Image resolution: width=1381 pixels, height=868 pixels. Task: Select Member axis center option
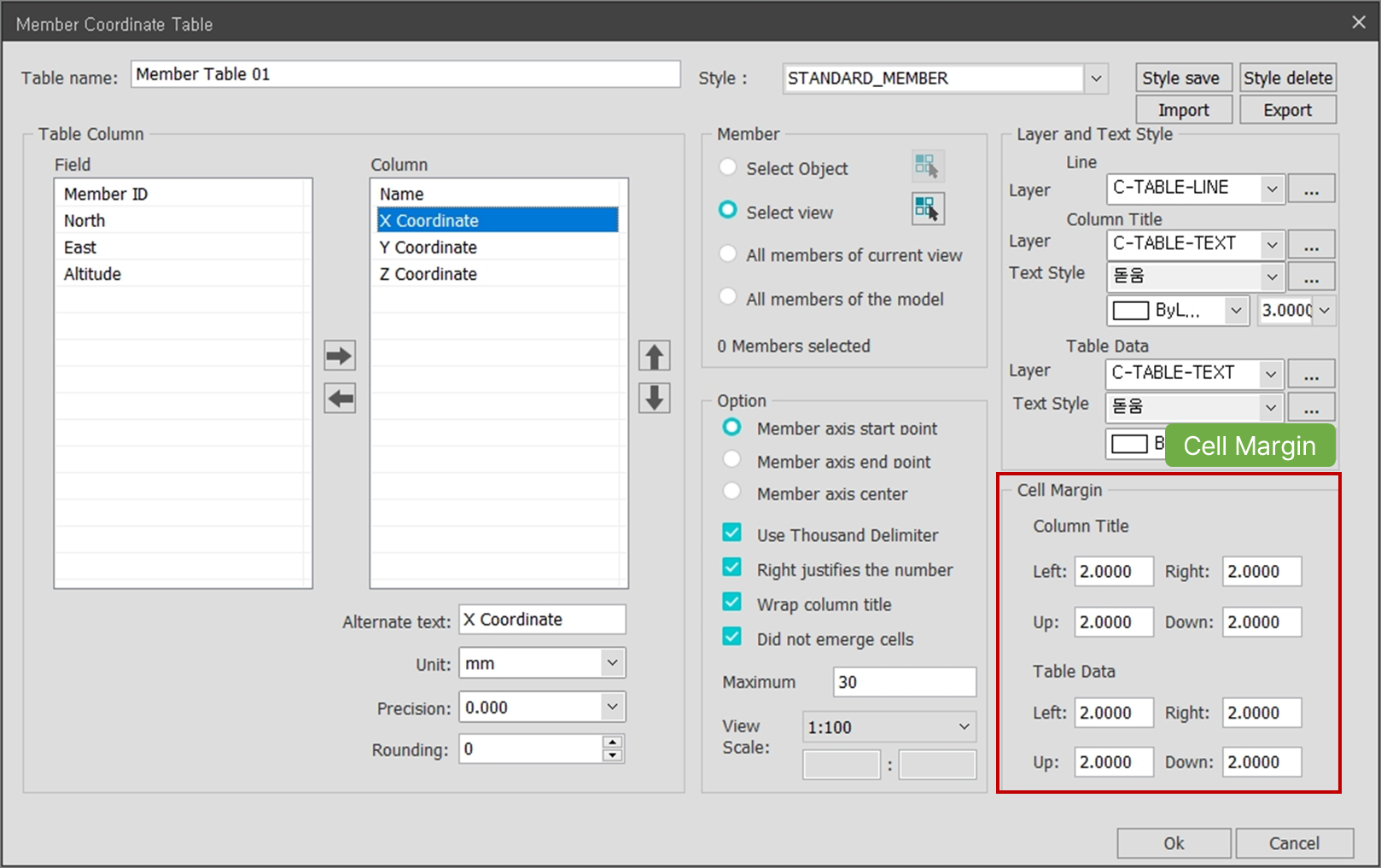point(731,491)
